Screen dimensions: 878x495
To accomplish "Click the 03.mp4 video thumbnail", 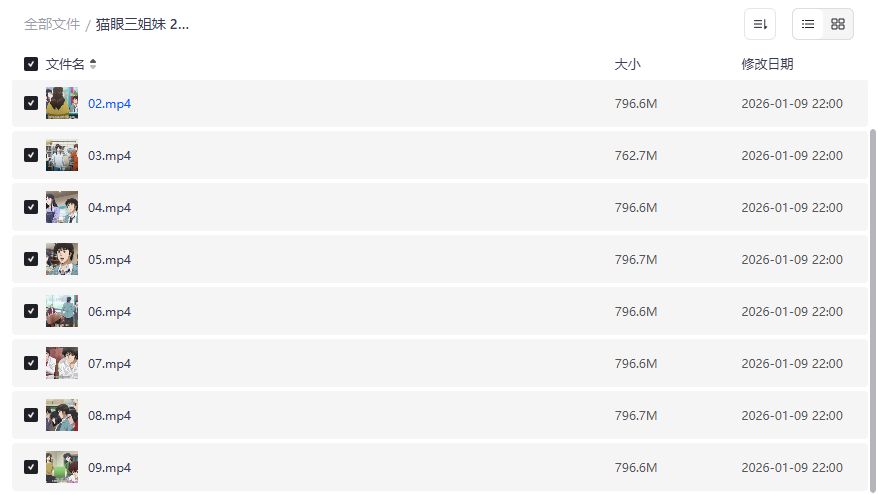I will tap(62, 155).
